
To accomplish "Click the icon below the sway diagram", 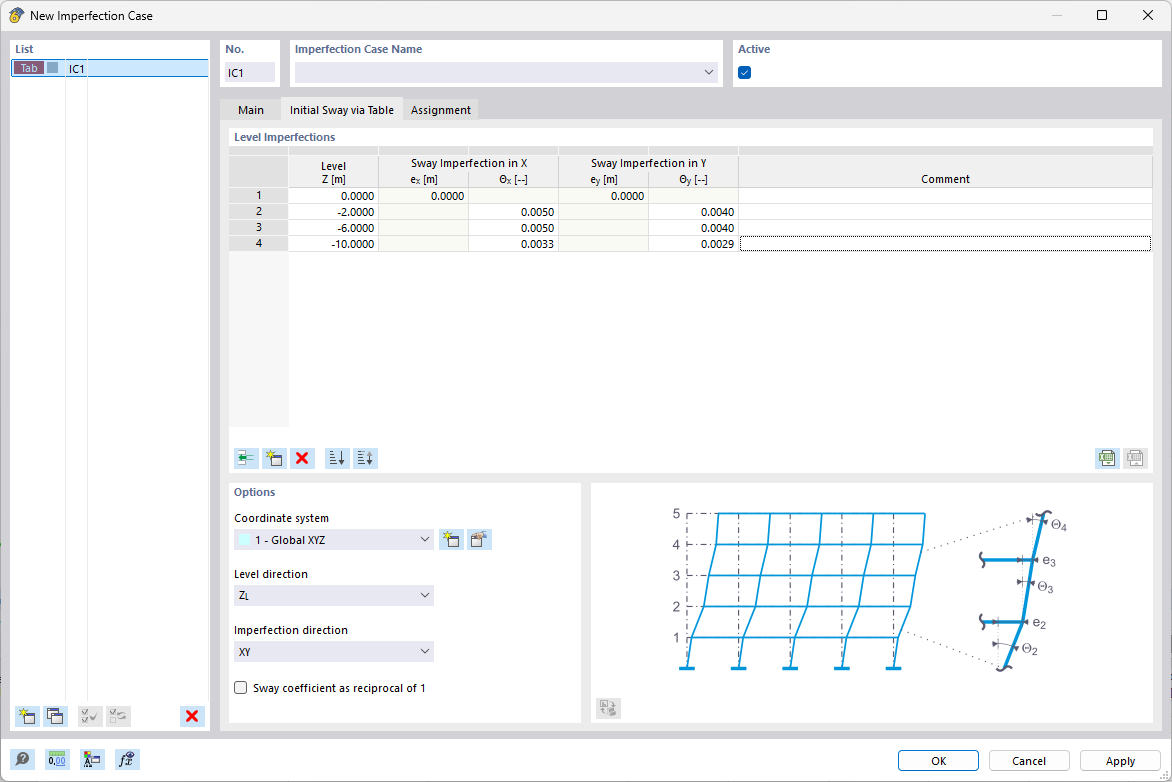I will point(608,708).
